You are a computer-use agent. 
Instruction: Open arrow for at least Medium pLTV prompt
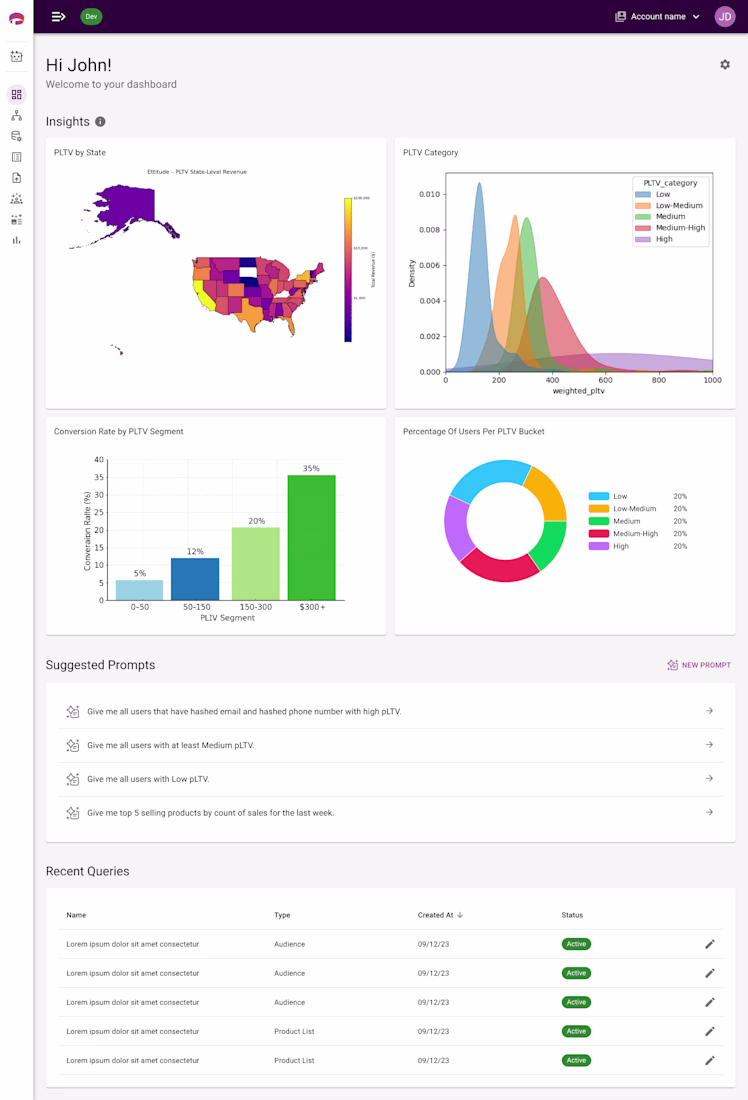pyautogui.click(x=709, y=744)
